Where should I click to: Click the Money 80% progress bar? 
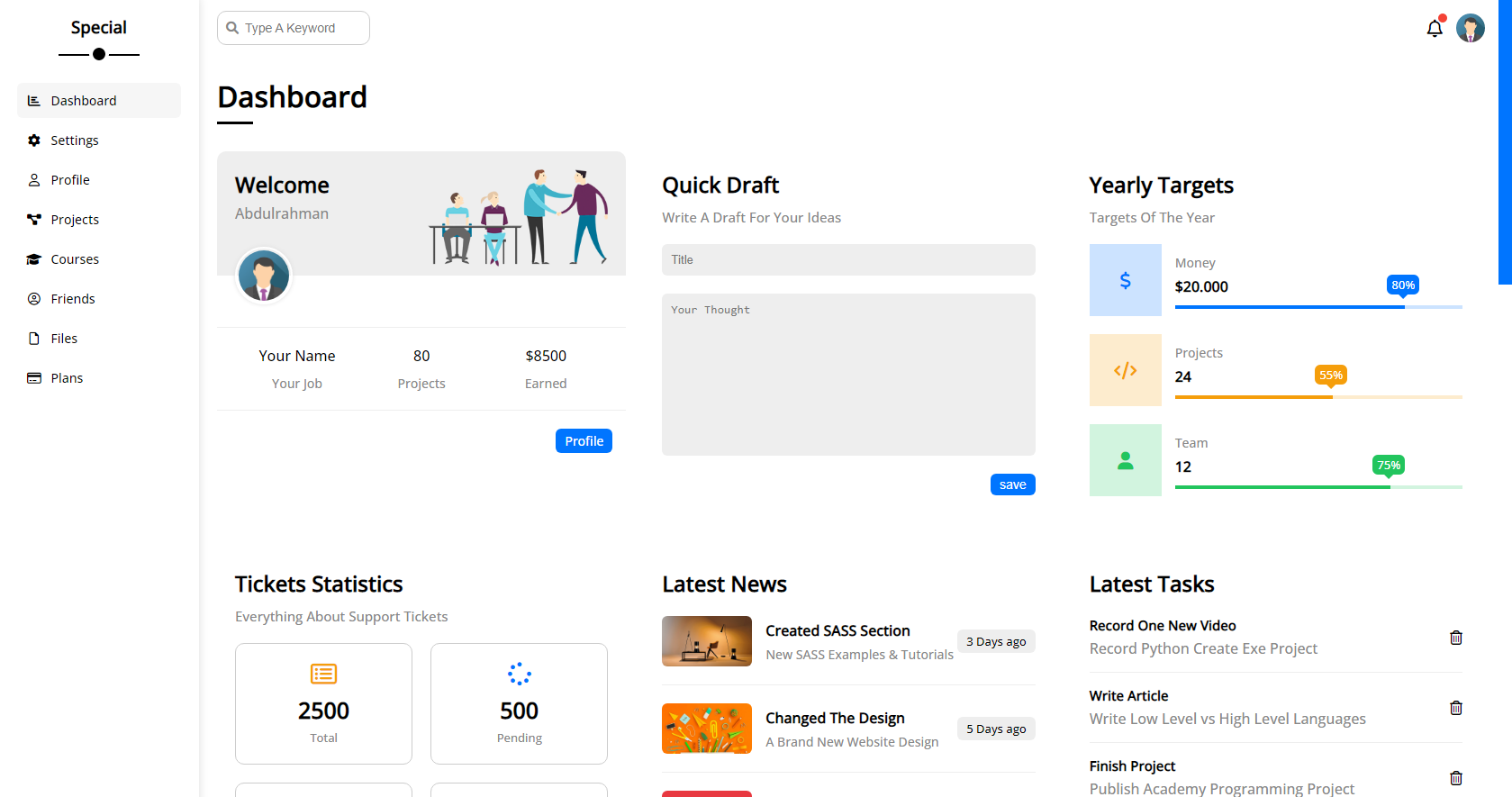tap(1317, 307)
